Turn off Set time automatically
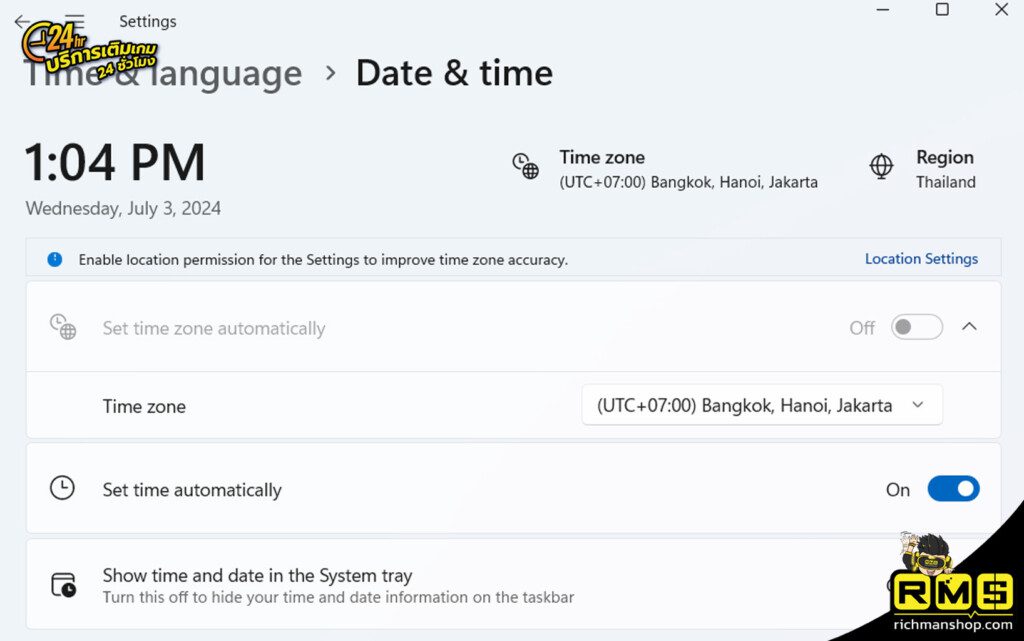Screen dimensions: 1024x641 953,488
